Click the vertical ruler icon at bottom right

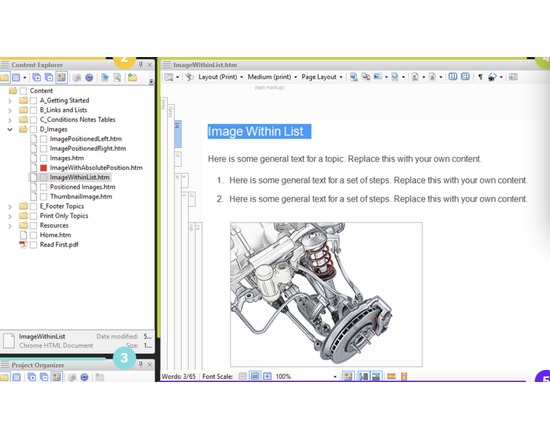click(x=404, y=376)
